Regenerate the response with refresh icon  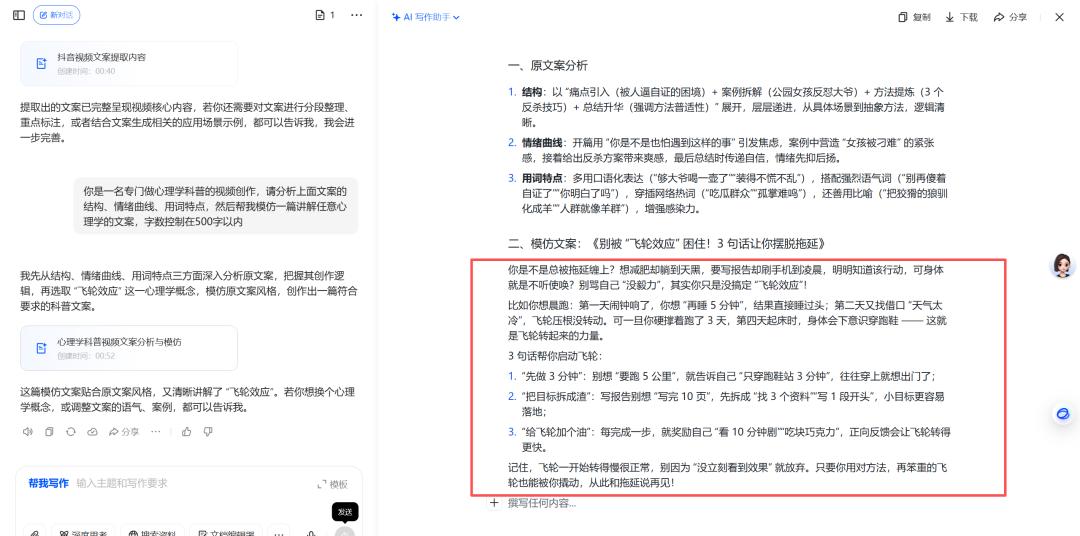(71, 432)
